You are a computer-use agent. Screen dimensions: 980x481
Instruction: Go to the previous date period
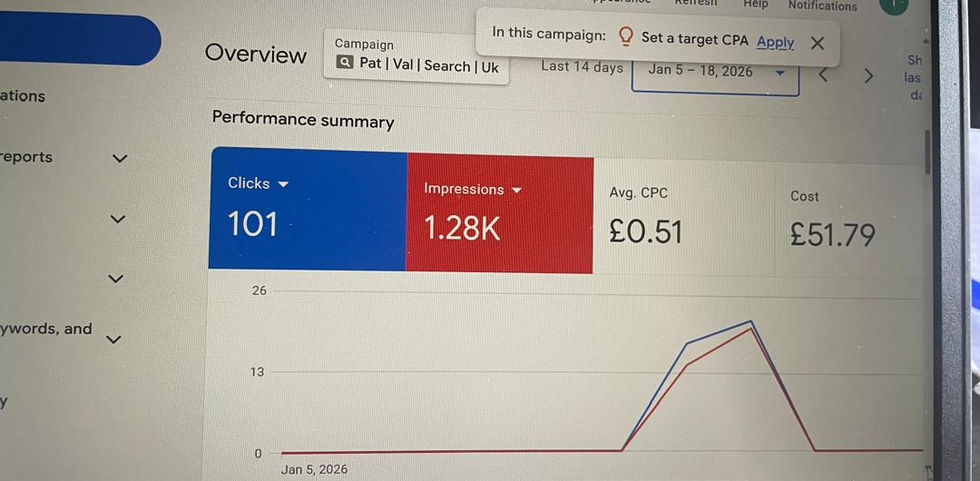coord(823,74)
